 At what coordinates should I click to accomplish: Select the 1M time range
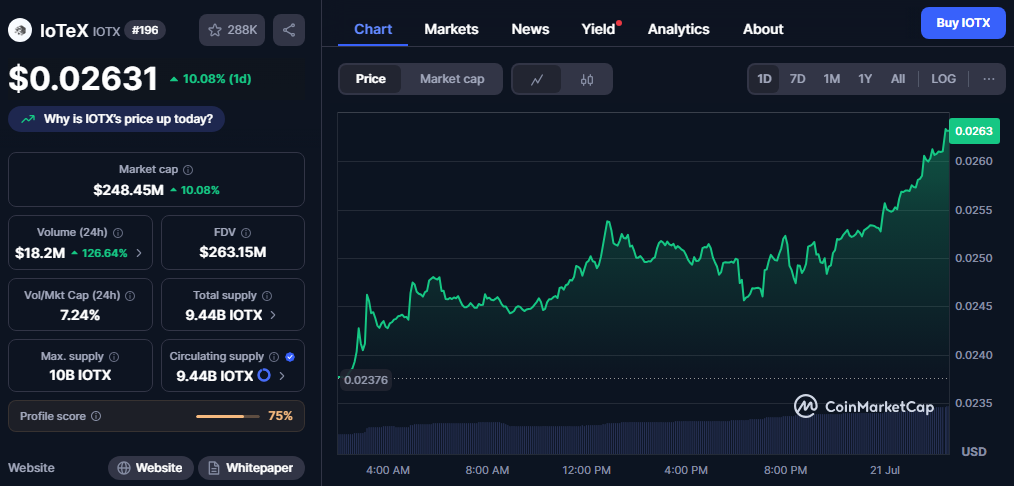pos(832,79)
